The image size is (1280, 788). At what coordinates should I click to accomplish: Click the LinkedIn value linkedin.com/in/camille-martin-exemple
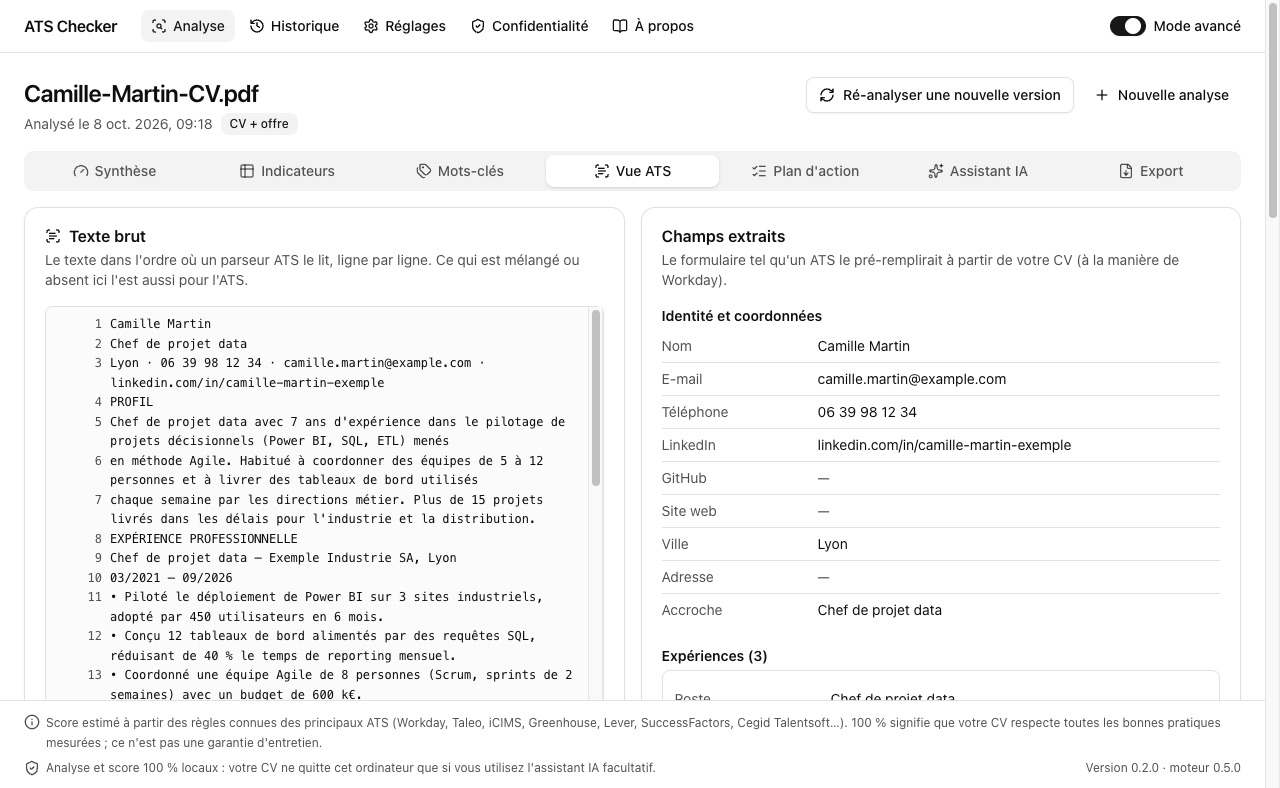[944, 445]
